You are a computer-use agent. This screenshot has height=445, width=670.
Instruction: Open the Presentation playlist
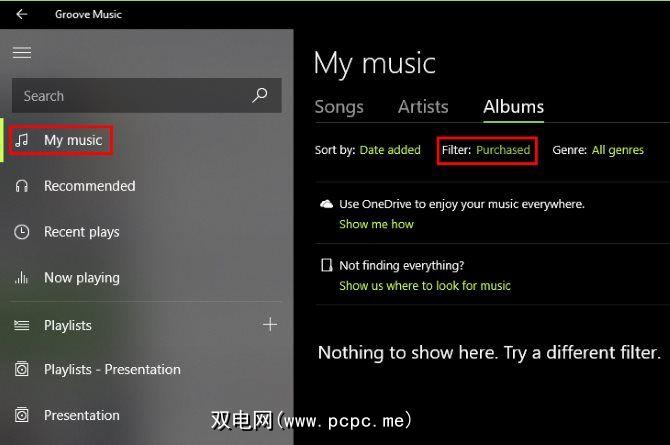(x=147, y=415)
